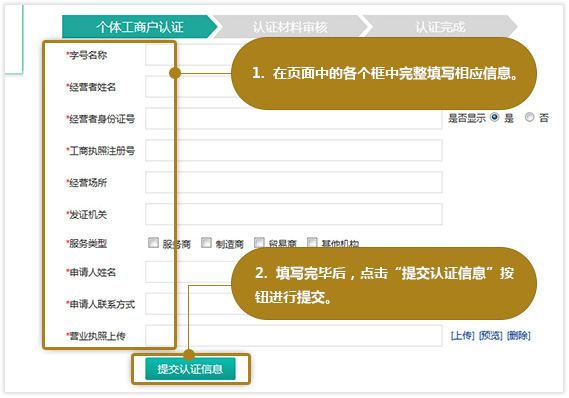Open the 个体工商户认证 step tab
569x398 pixels.
[140, 26]
